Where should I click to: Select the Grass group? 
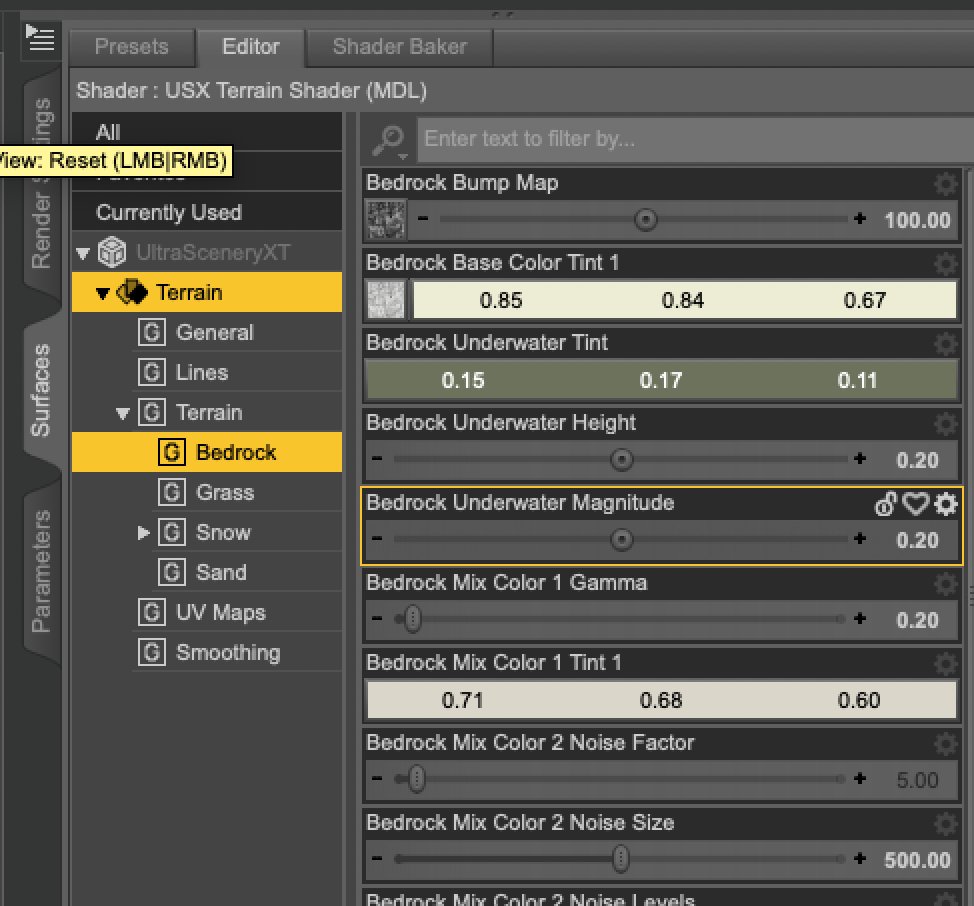[x=225, y=492]
